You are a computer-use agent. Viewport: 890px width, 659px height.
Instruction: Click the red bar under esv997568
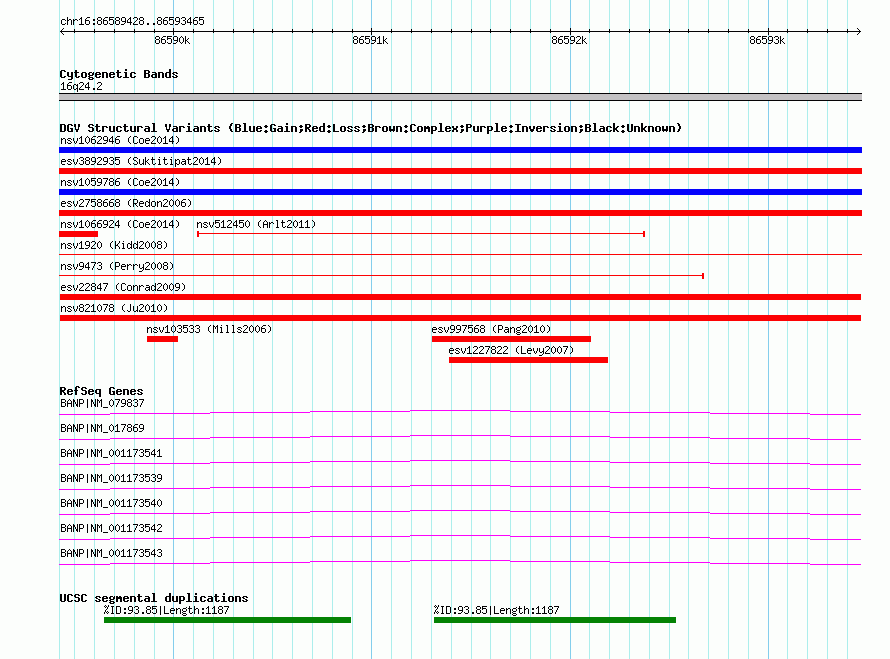(x=511, y=339)
